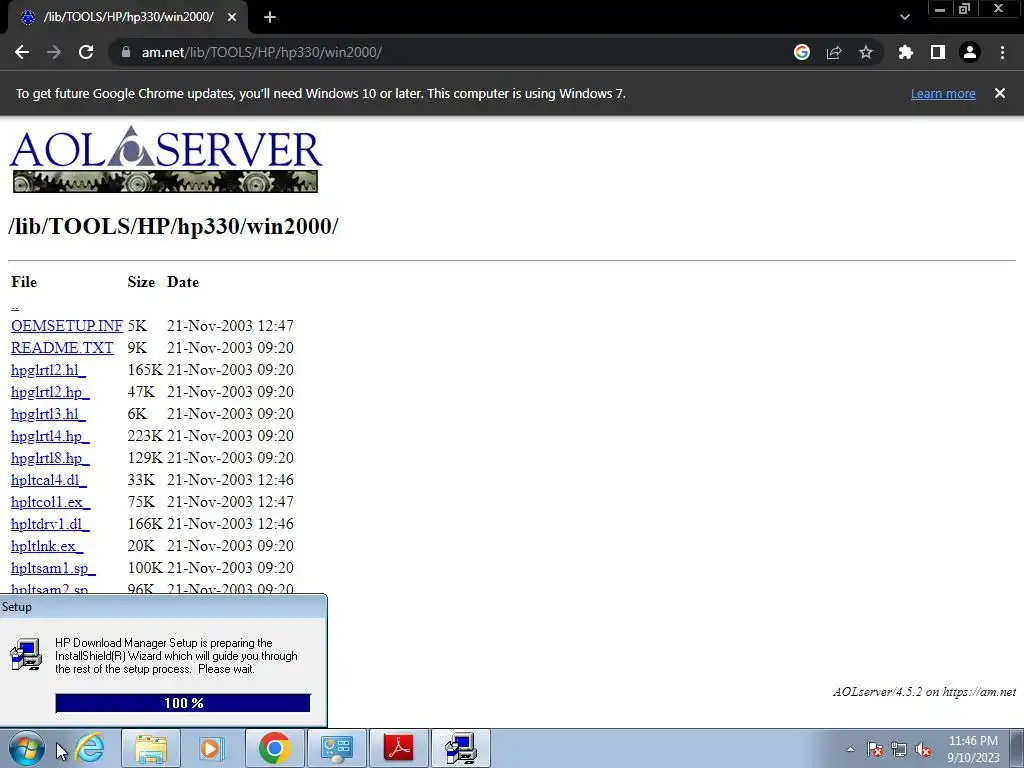Reload the current page
Screen dimensions: 1024x768
pyautogui.click(x=86, y=52)
